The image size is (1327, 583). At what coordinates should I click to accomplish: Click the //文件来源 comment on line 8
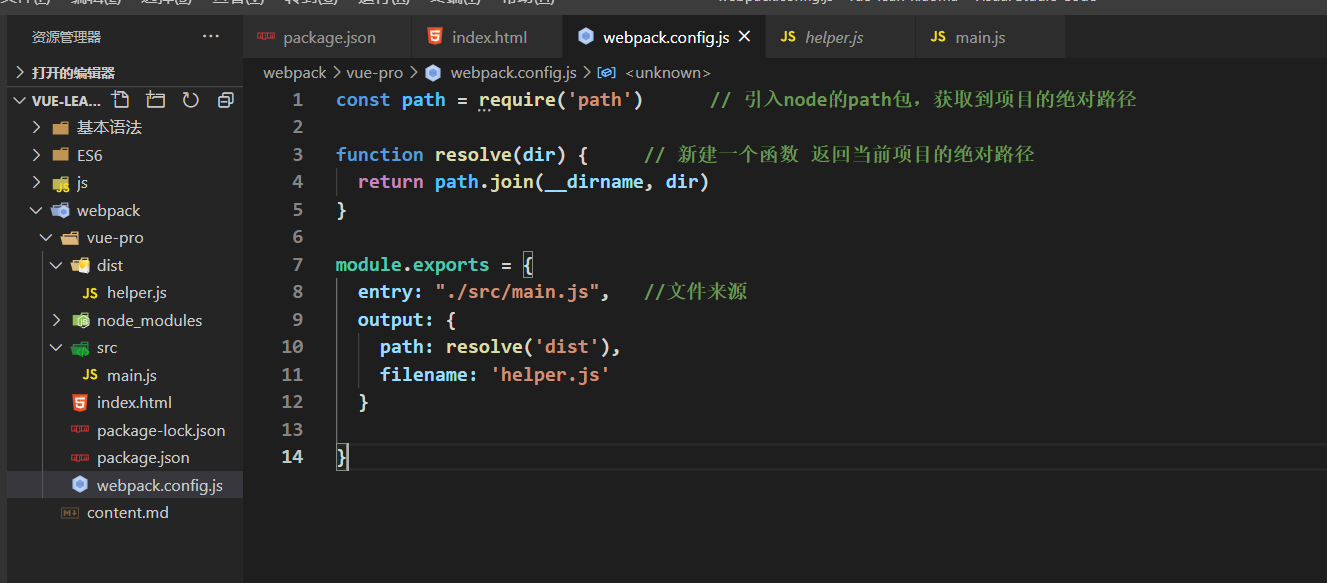click(x=696, y=292)
